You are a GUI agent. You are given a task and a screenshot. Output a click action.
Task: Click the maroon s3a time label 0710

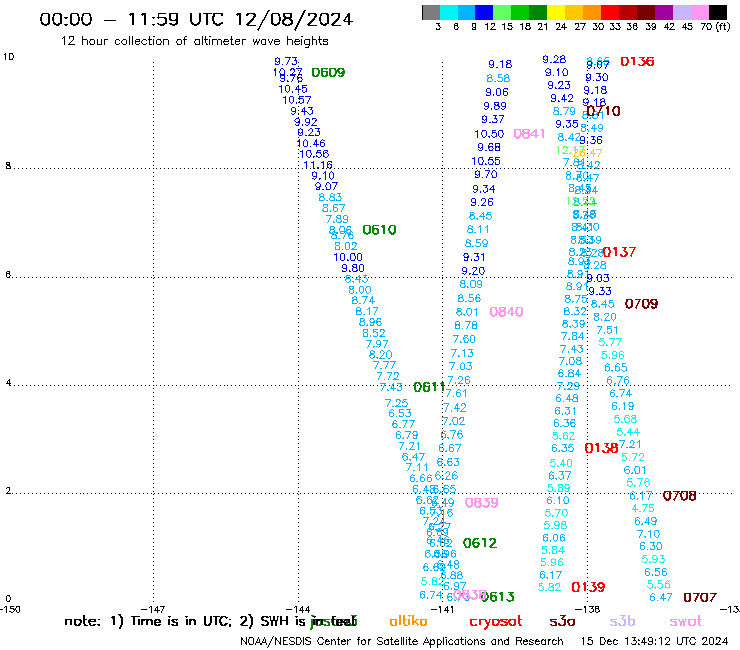pos(604,111)
